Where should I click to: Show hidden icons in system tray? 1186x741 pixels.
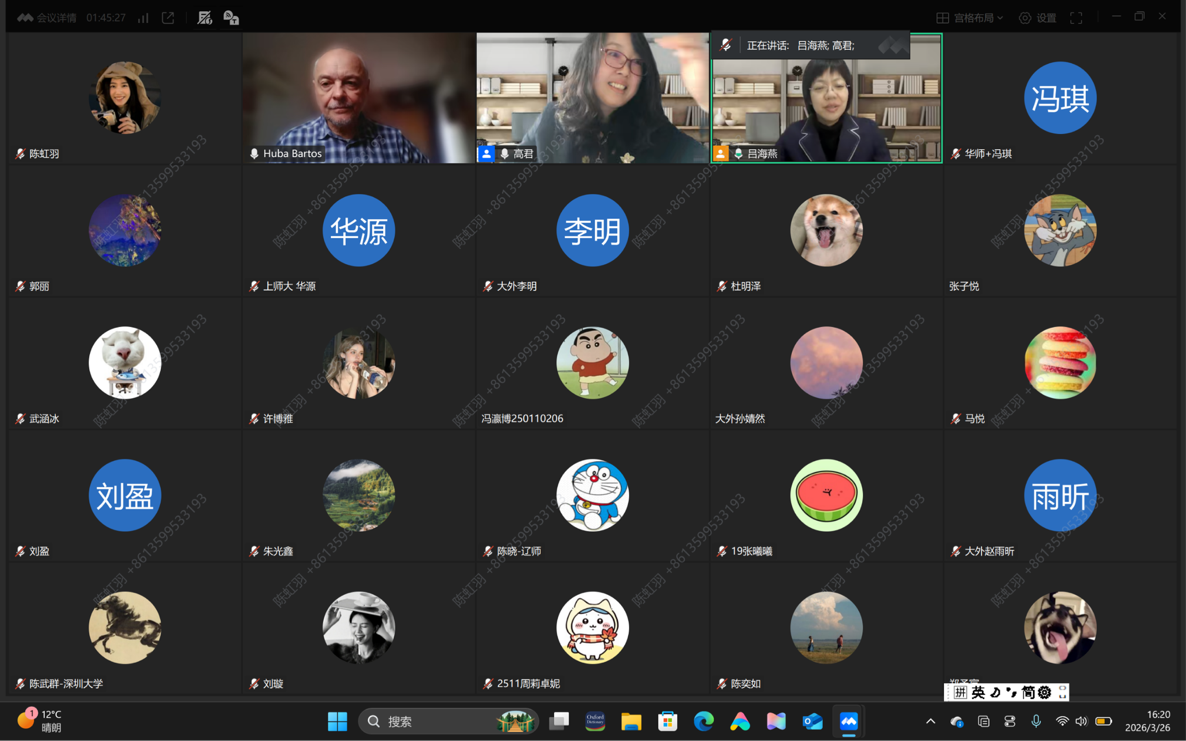[x=930, y=721]
